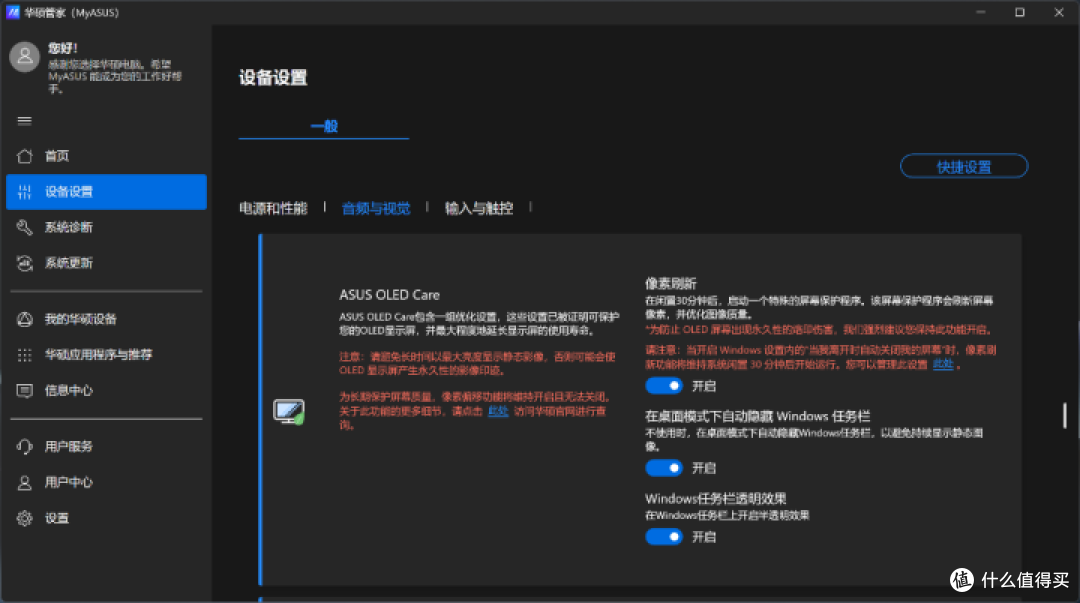The height and width of the screenshot is (603, 1080).
Task: Click the home icon beside 首页
Action: 25,156
